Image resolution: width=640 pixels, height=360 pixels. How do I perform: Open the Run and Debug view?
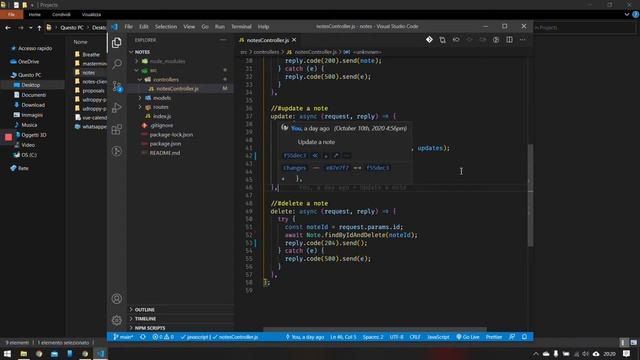tap(117, 108)
